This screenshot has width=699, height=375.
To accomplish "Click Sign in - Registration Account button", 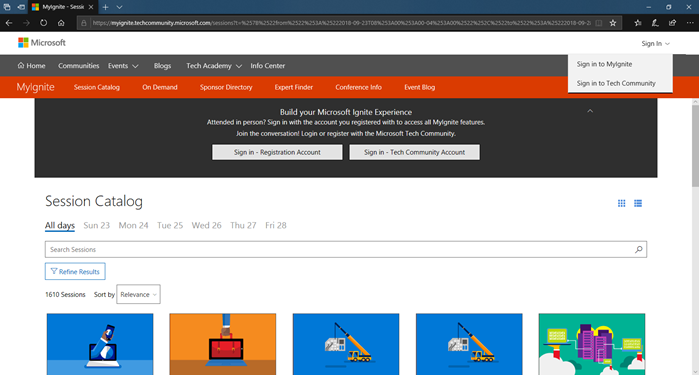I will coord(277,152).
